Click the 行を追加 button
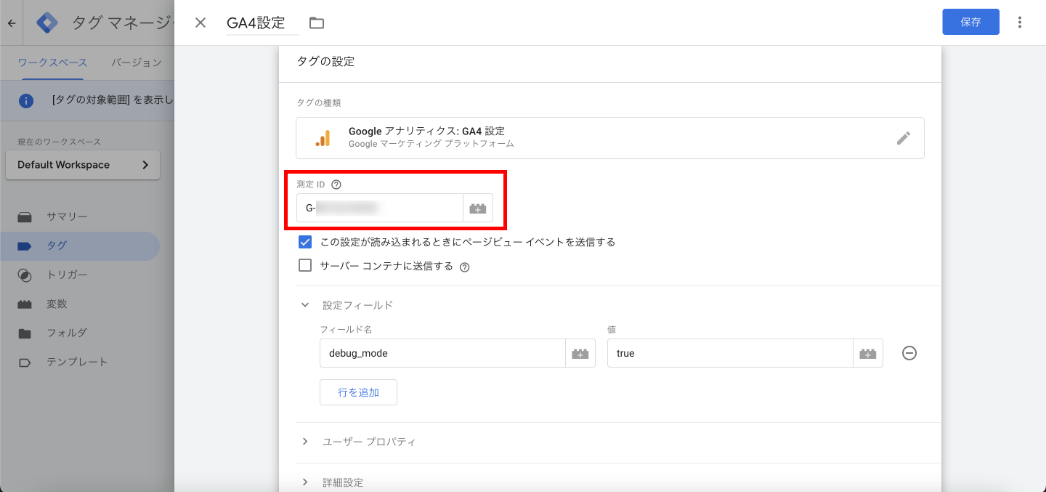The height and width of the screenshot is (492, 1046). [x=358, y=393]
